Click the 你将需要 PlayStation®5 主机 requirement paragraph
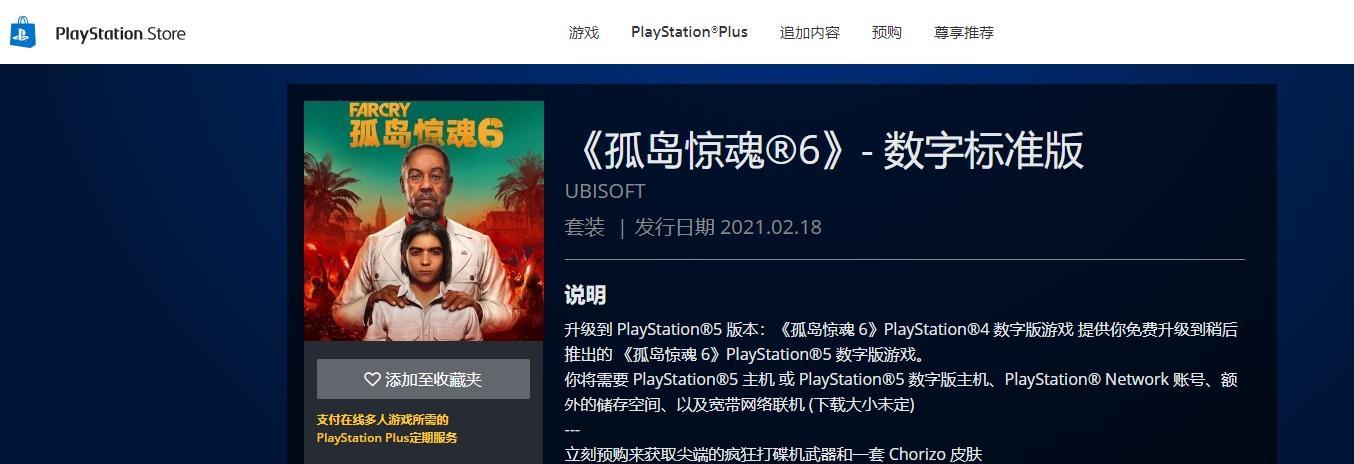Screen dimensions: 1354x464 [901, 392]
